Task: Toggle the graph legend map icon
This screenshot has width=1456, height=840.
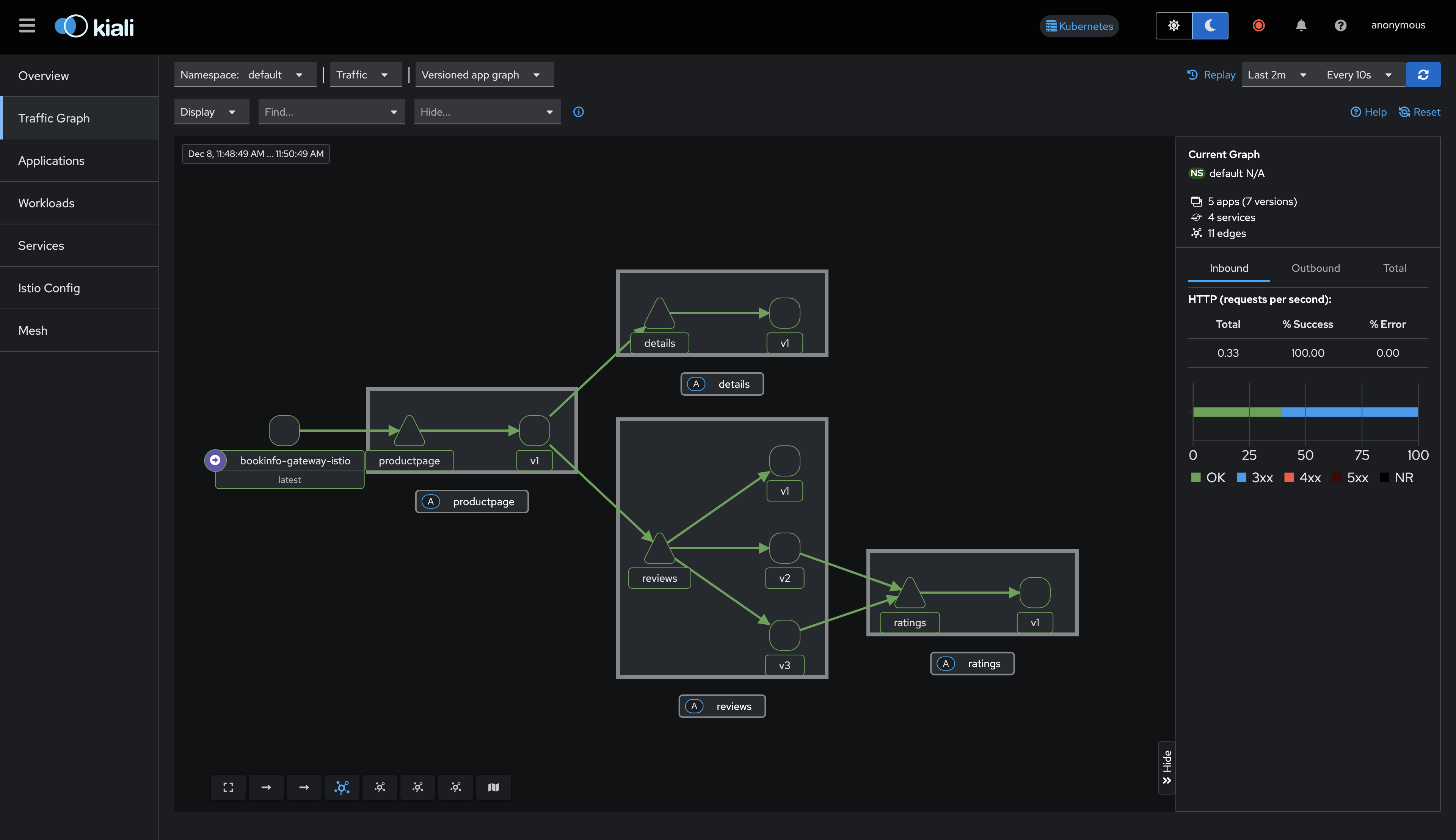Action: [493, 787]
